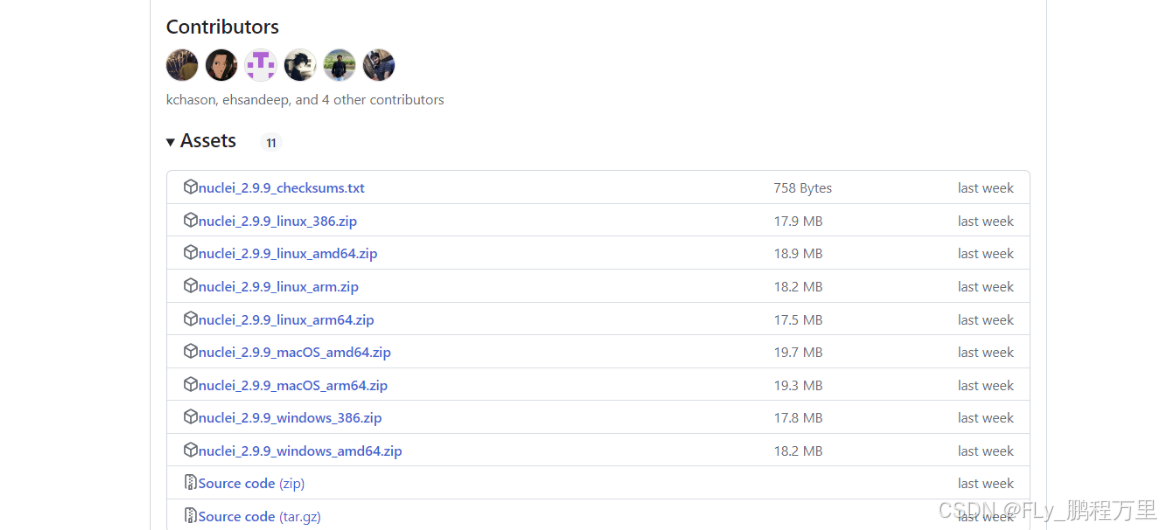This screenshot has height=530, width=1161.
Task: Download nuclei_2.9.9_linux_amd64.zip
Action: 288,253
